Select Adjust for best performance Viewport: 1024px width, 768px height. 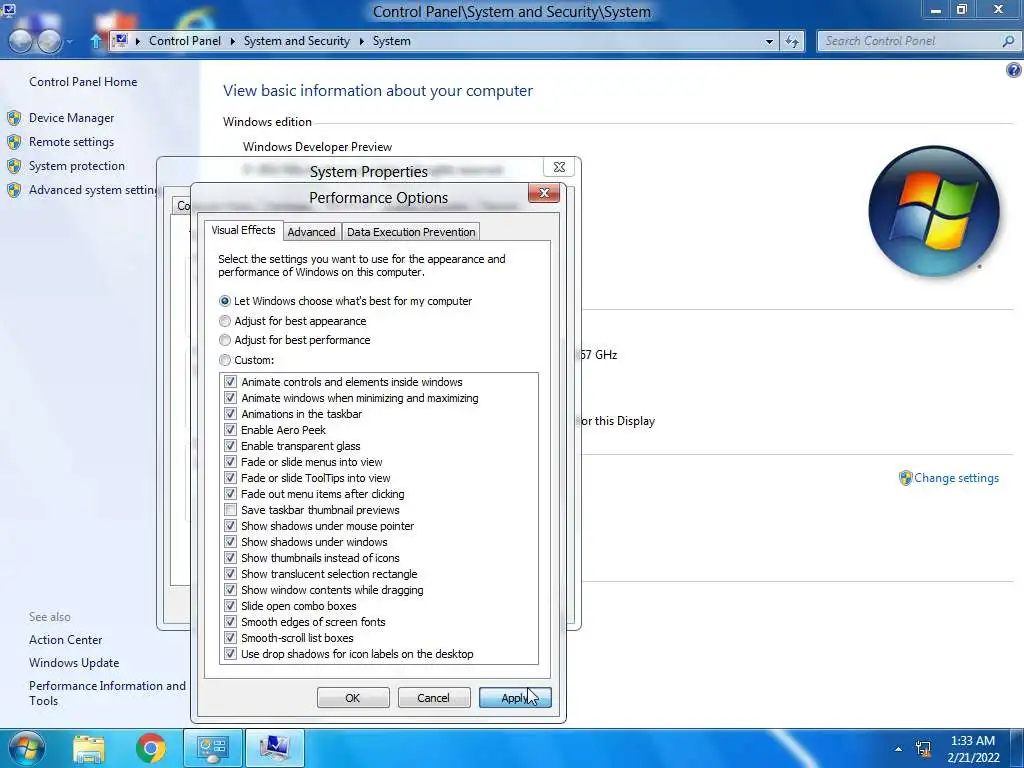(225, 340)
